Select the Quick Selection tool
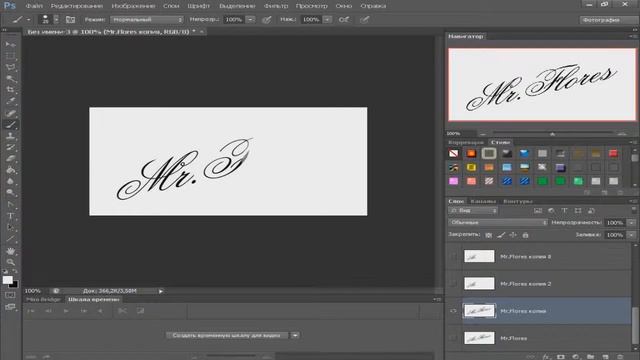Viewport: 640px width, 360px height. point(11,78)
